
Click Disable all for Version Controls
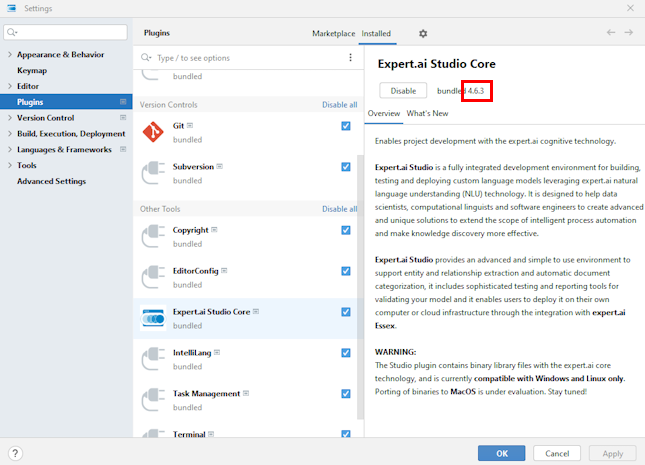point(339,105)
